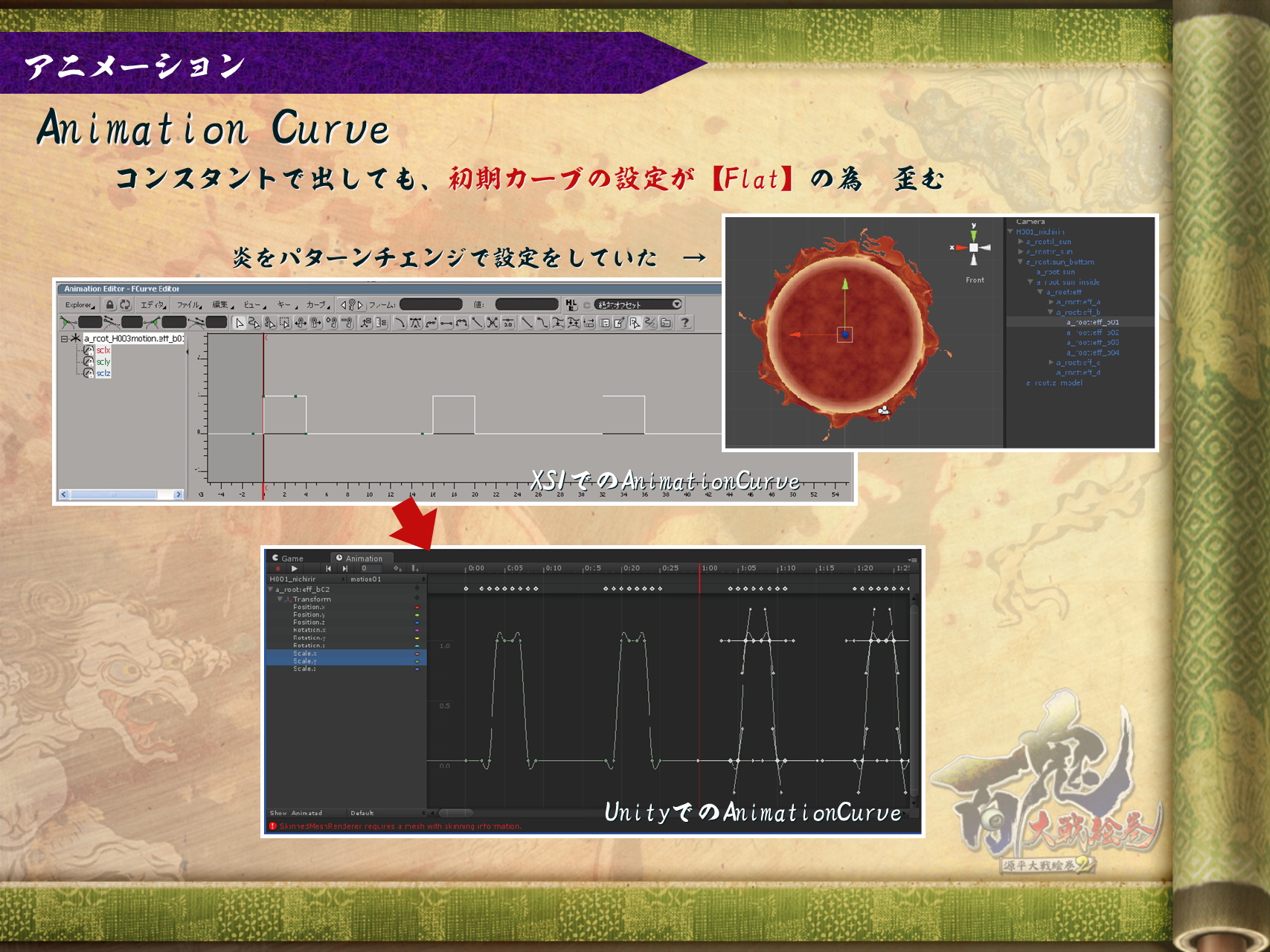Click the next key arrow by frame field
The width and height of the screenshot is (1270, 952).
coord(360,305)
